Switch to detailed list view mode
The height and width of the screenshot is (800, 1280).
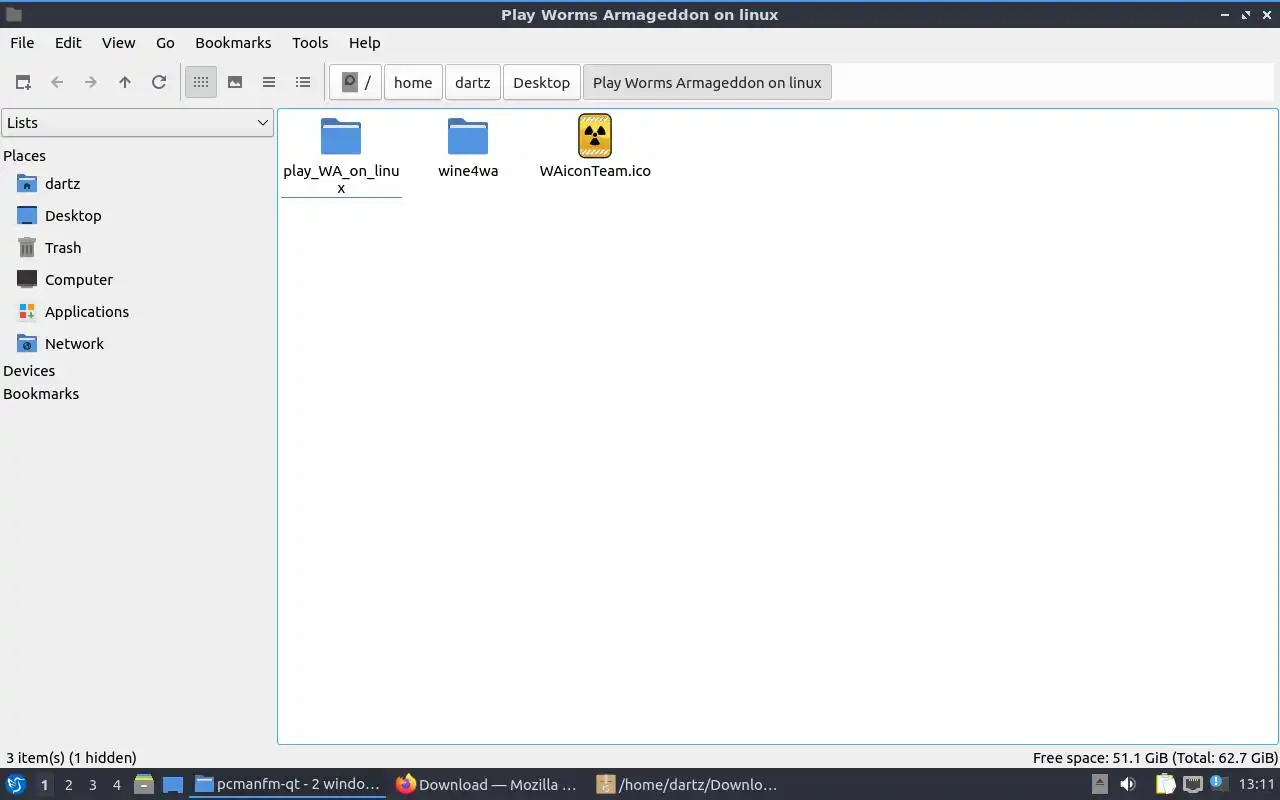(303, 82)
